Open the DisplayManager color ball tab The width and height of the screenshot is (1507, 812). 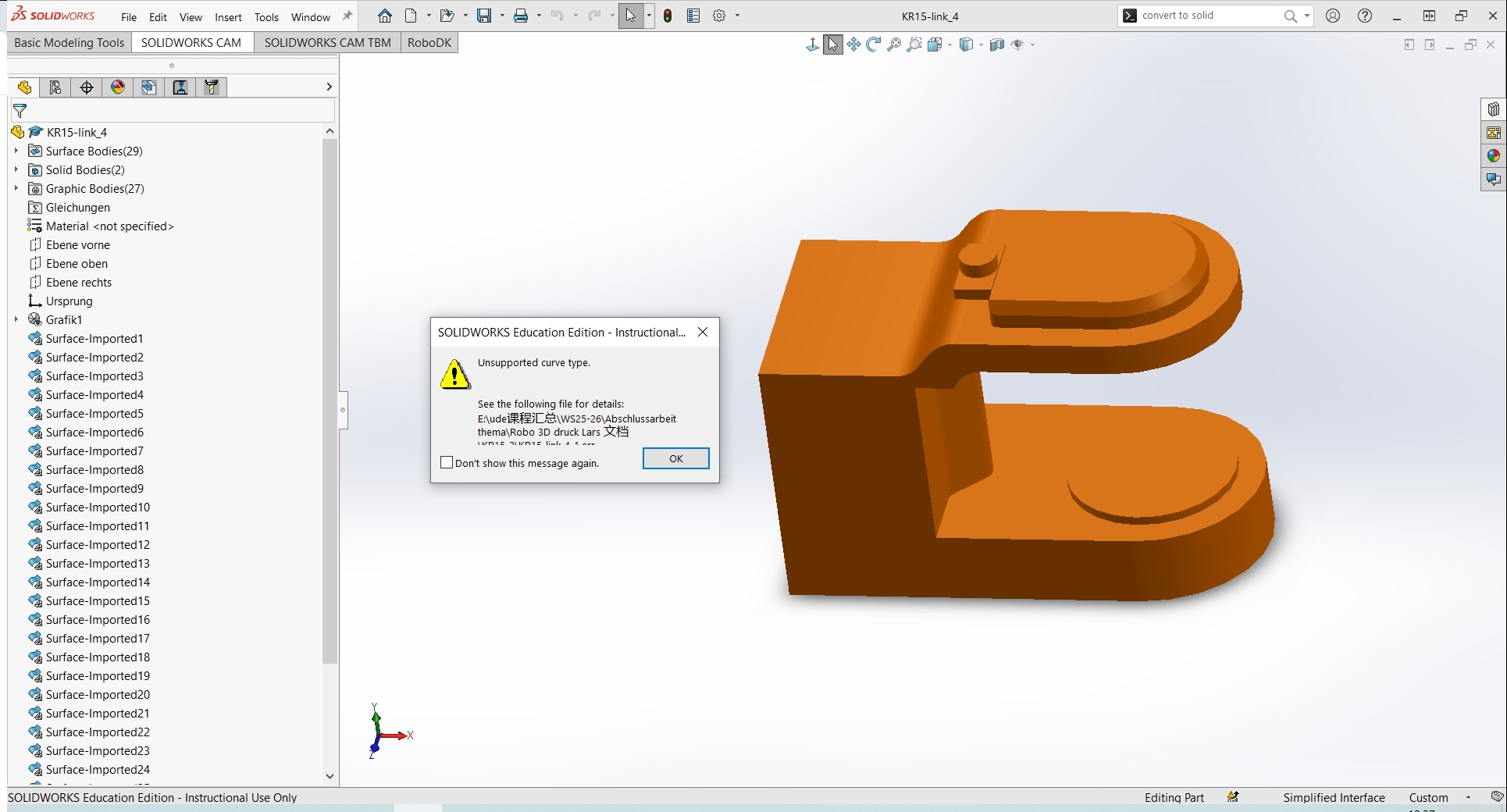pos(118,87)
